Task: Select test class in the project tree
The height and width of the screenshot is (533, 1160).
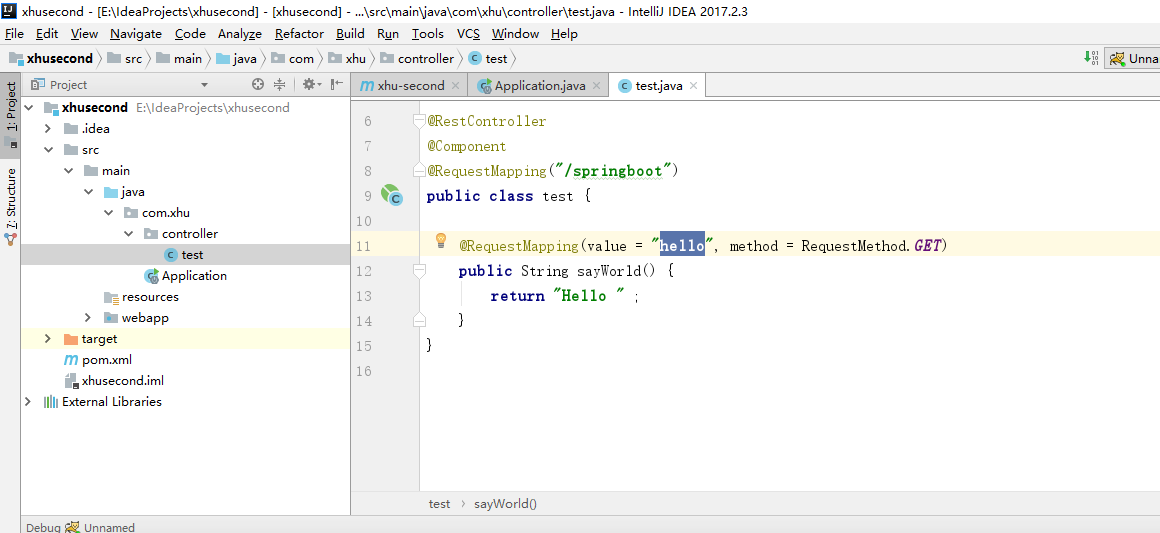Action: [x=185, y=255]
